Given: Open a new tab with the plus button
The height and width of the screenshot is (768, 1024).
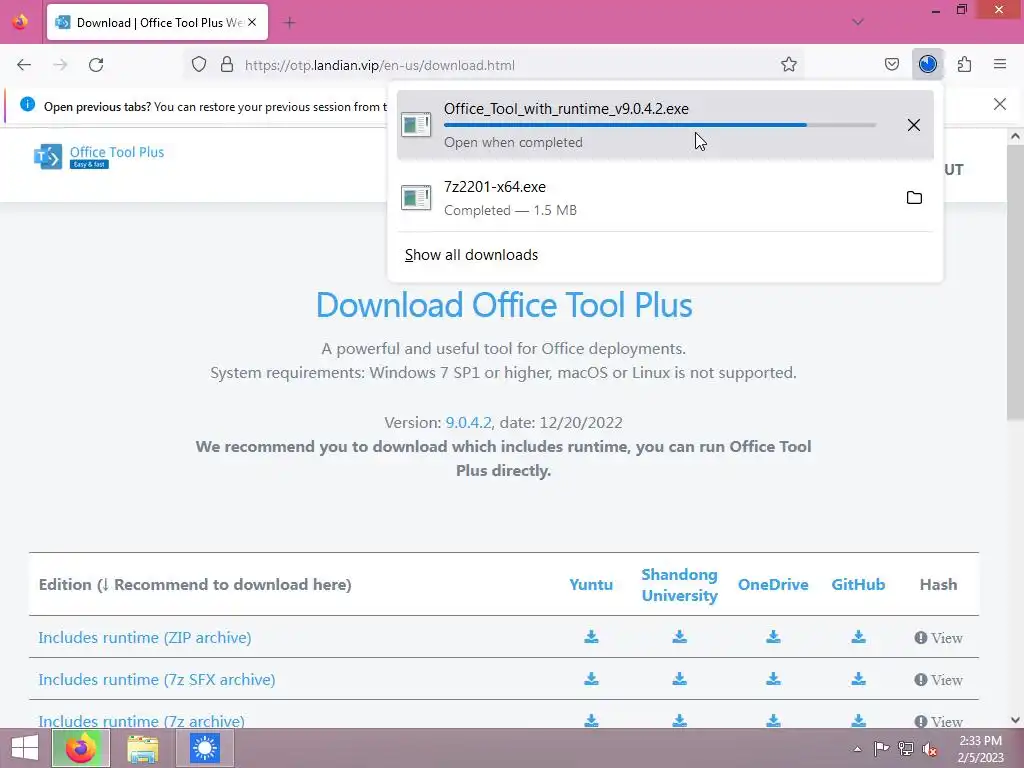Looking at the screenshot, I should 289,23.
